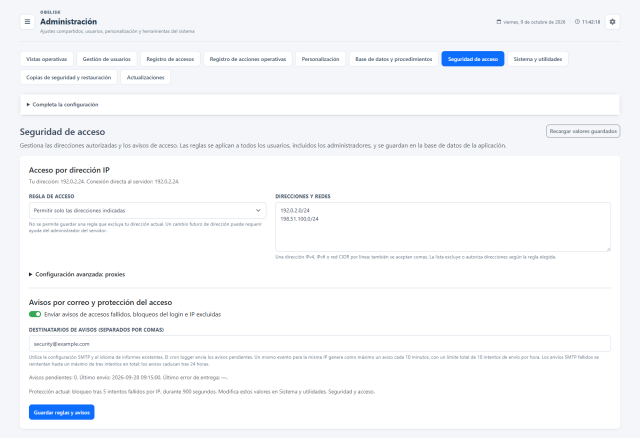This screenshot has width=640, height=438.
Task: Open the hamburger navigation menu
Action: point(27,22)
